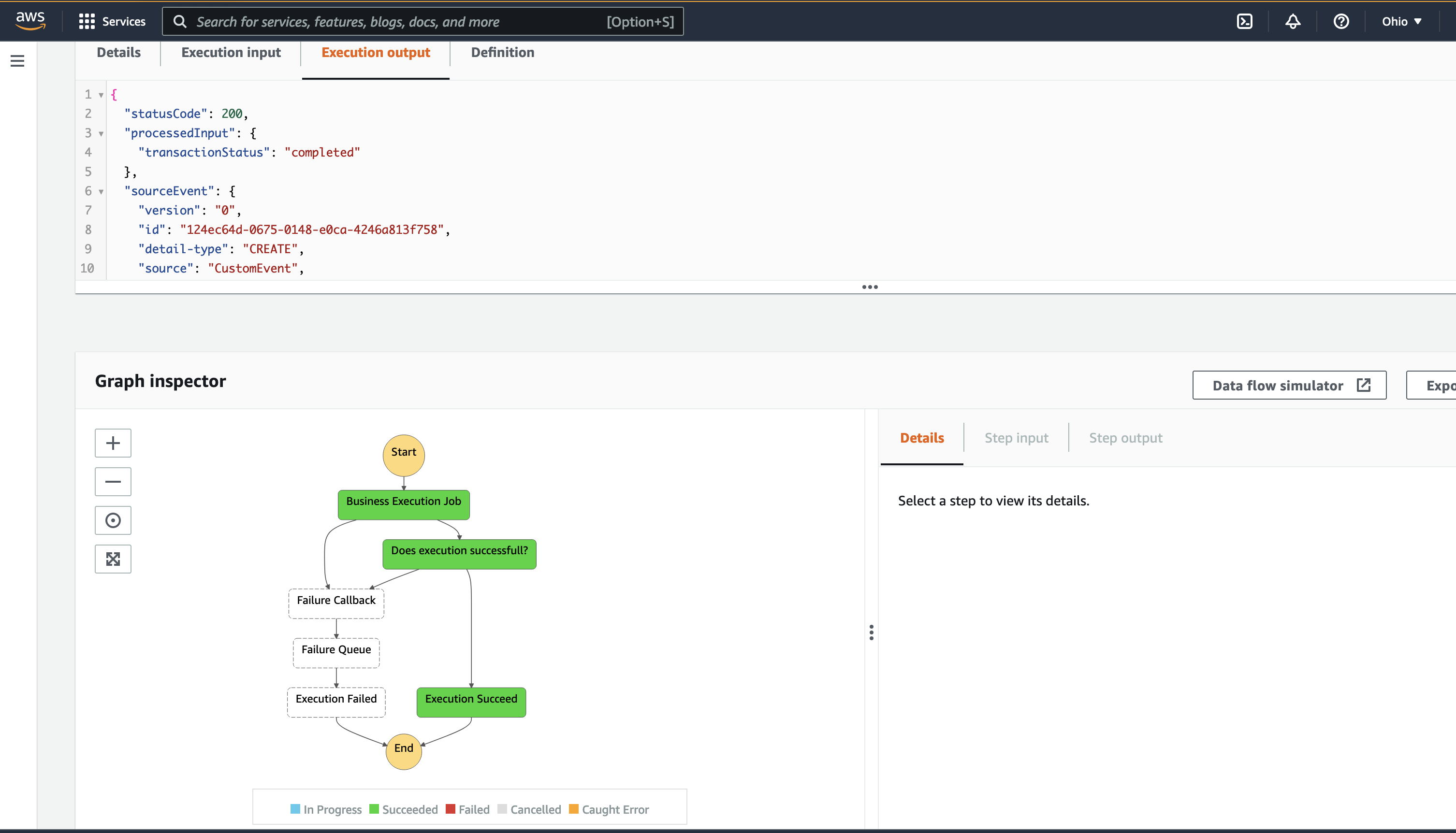Click the "version" key text
Image resolution: width=1456 pixels, height=833 pixels.
169,211
